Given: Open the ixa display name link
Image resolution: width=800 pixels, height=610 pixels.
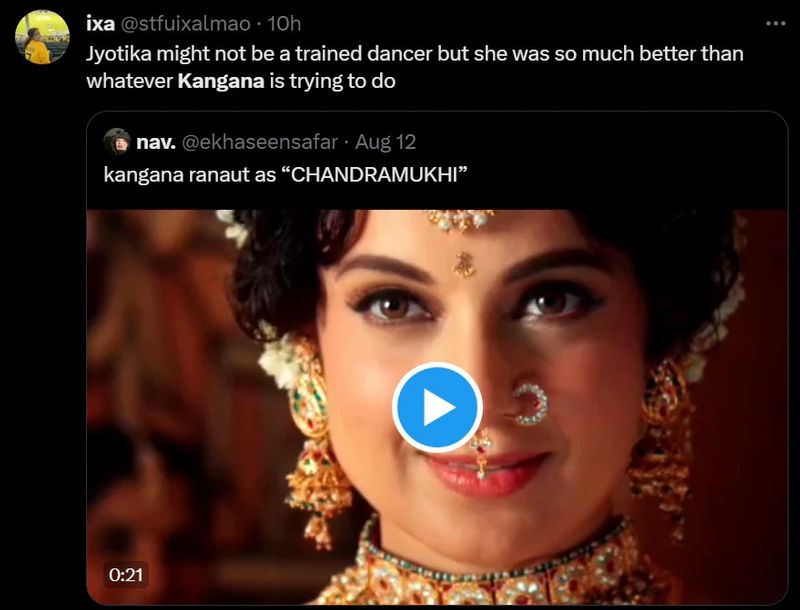Looking at the screenshot, I should coord(100,23).
